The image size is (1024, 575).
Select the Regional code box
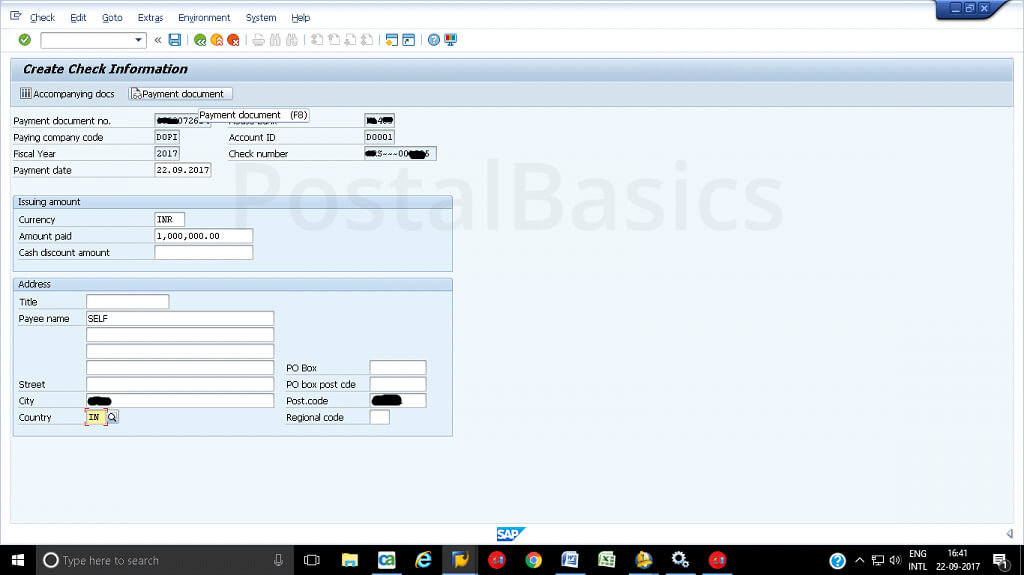click(379, 418)
